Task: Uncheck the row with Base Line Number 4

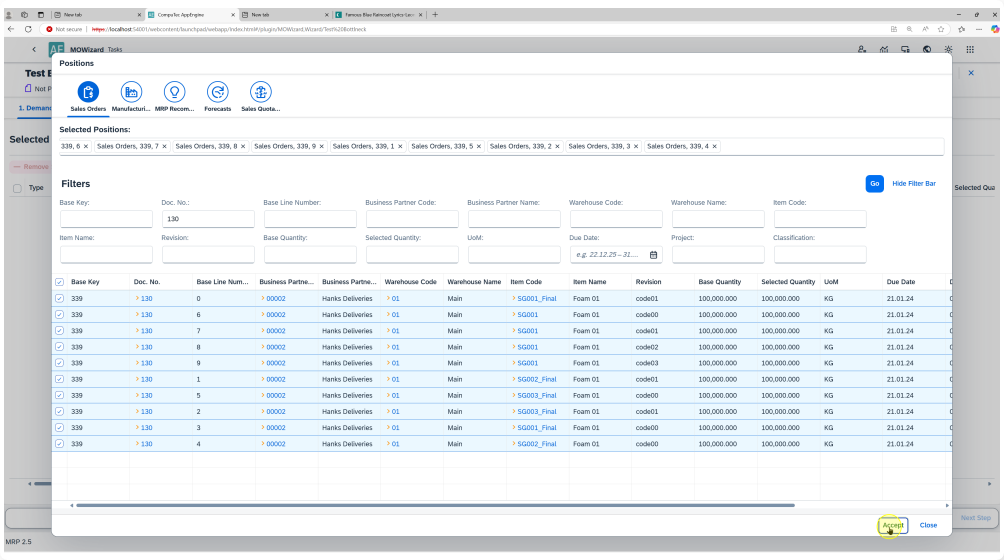Action: tap(59, 443)
